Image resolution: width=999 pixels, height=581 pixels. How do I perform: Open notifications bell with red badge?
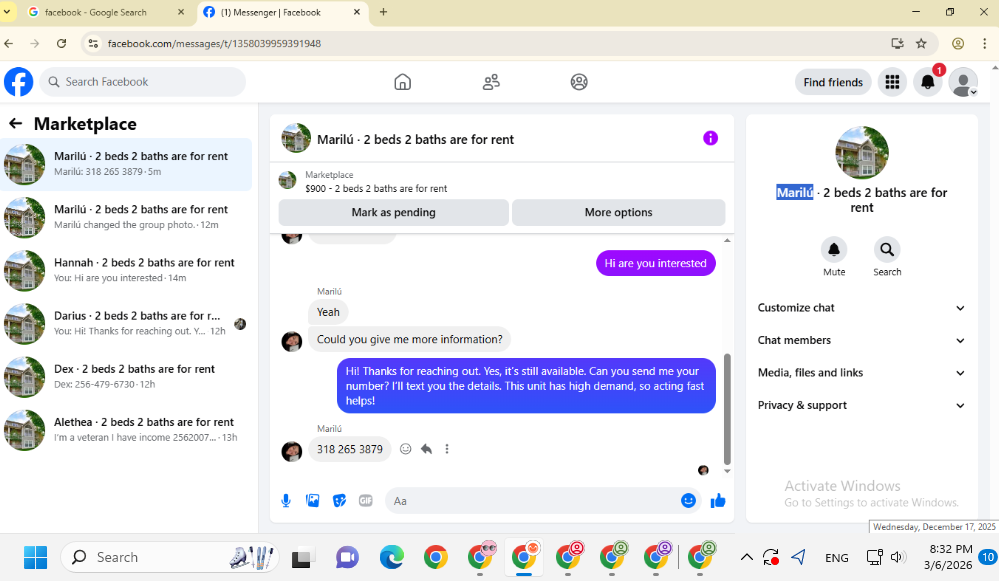[x=928, y=82]
